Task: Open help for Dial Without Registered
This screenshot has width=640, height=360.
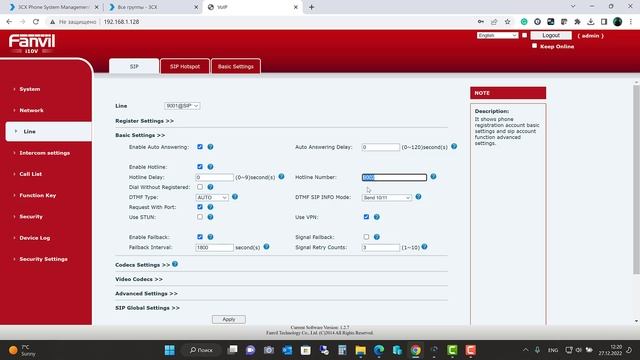Action: pyautogui.click(x=210, y=187)
